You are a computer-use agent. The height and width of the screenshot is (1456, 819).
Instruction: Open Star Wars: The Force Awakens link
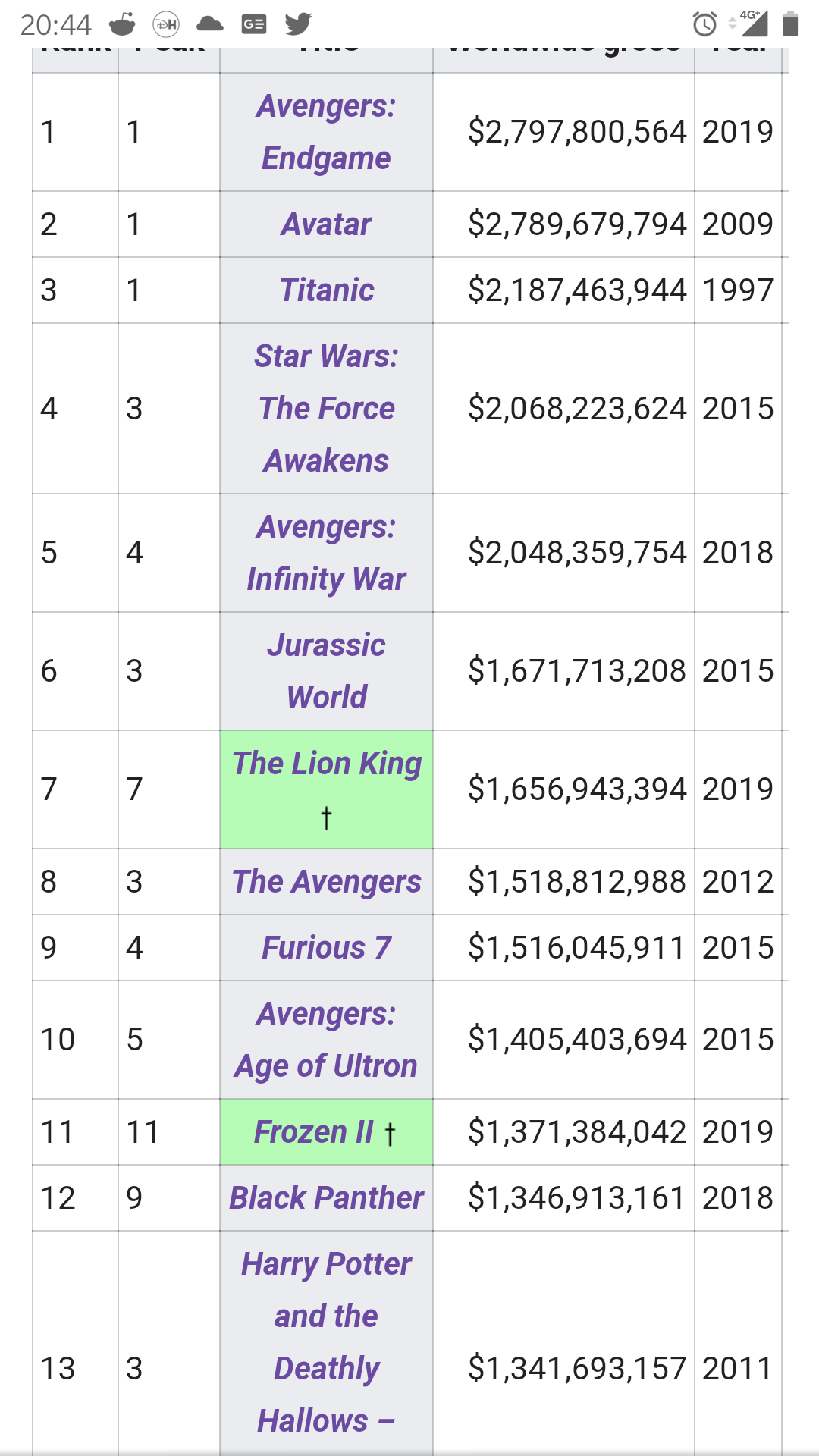[326, 409]
